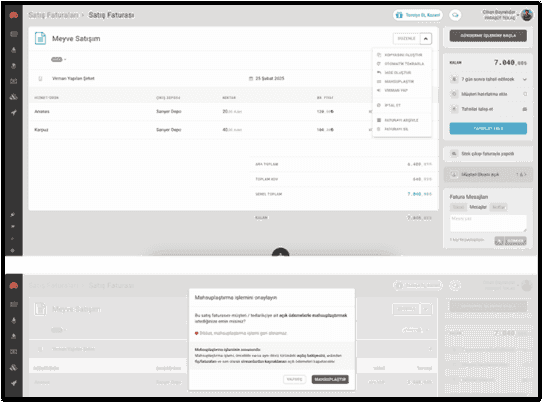The width and height of the screenshot is (542, 402).
Task: Click the paper plane icon in upper sidebar
Action: click(x=13, y=113)
